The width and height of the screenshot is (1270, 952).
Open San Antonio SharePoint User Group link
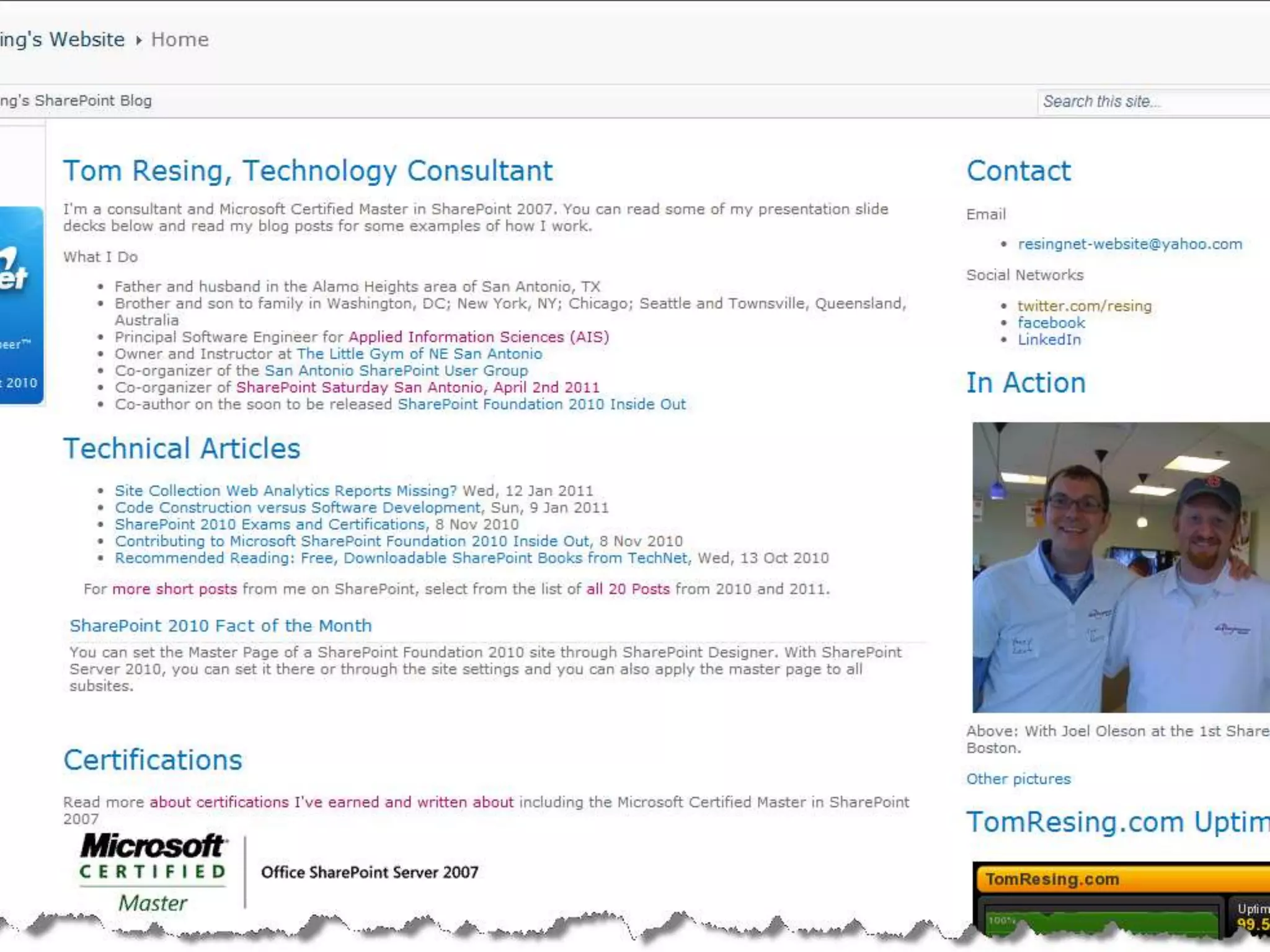click(x=396, y=371)
